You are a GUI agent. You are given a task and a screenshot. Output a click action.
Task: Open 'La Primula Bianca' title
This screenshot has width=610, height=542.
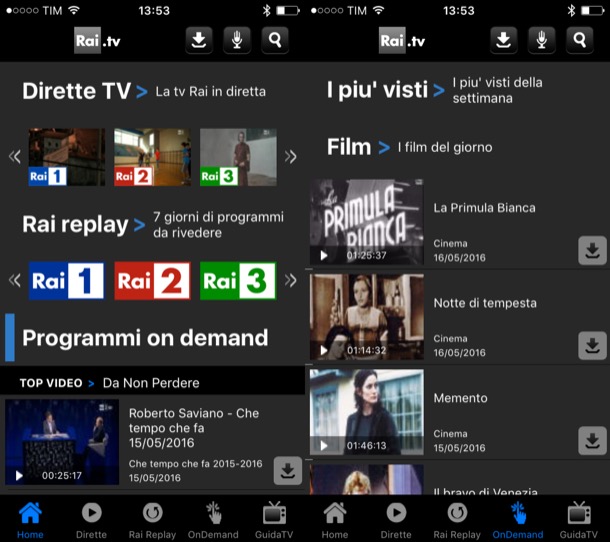[484, 208]
